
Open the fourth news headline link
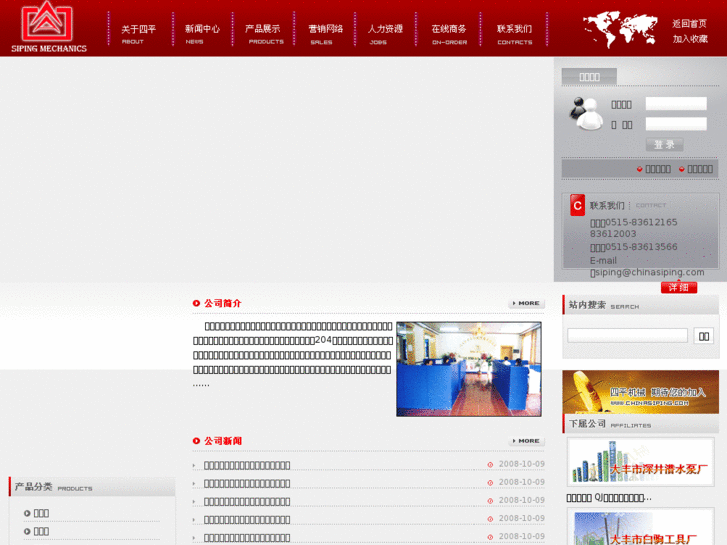247,519
